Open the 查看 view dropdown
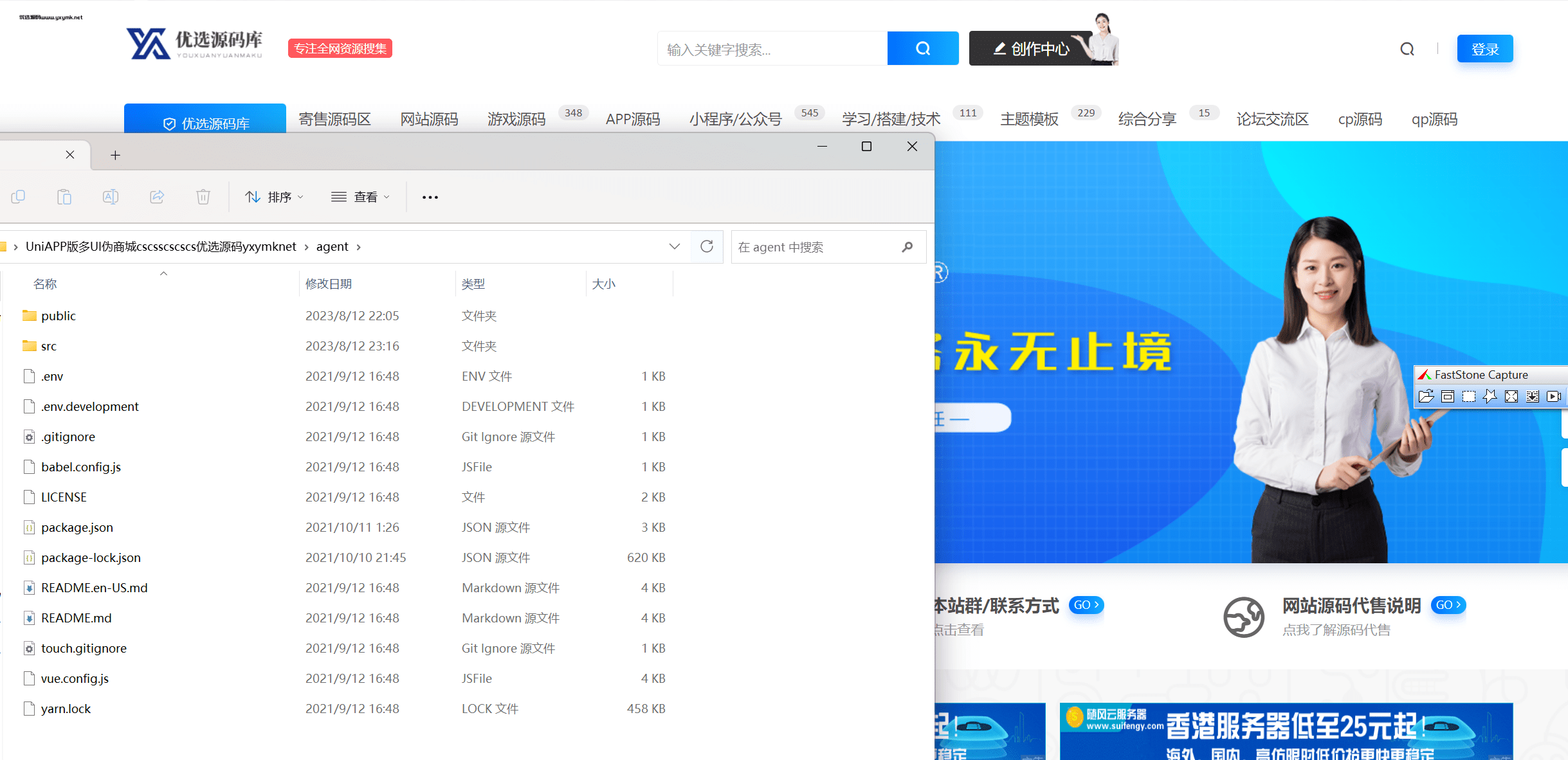This screenshot has width=1568, height=760. (360, 197)
